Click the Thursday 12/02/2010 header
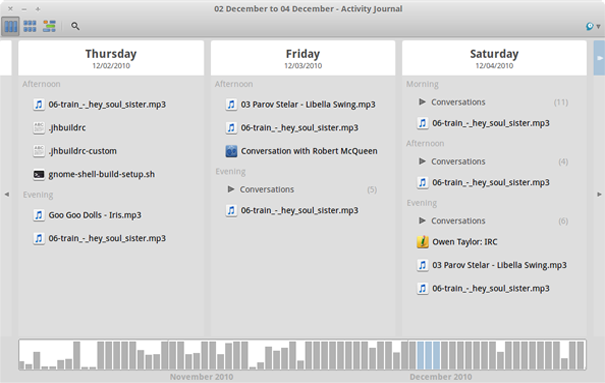This screenshot has width=605, height=383. point(111,58)
